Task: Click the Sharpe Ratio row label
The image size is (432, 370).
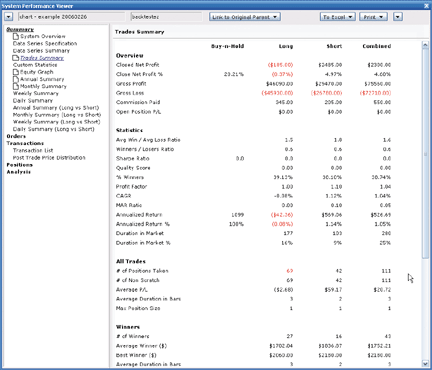Action: point(132,158)
